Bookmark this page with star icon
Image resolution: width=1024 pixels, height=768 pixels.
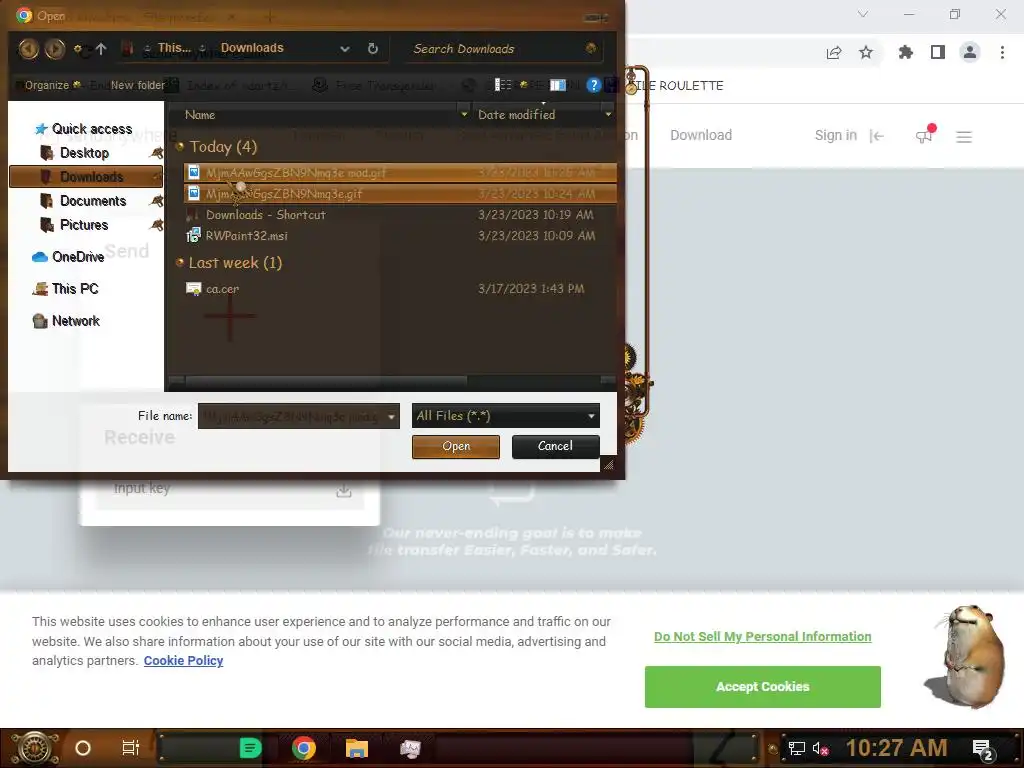pyautogui.click(x=866, y=53)
